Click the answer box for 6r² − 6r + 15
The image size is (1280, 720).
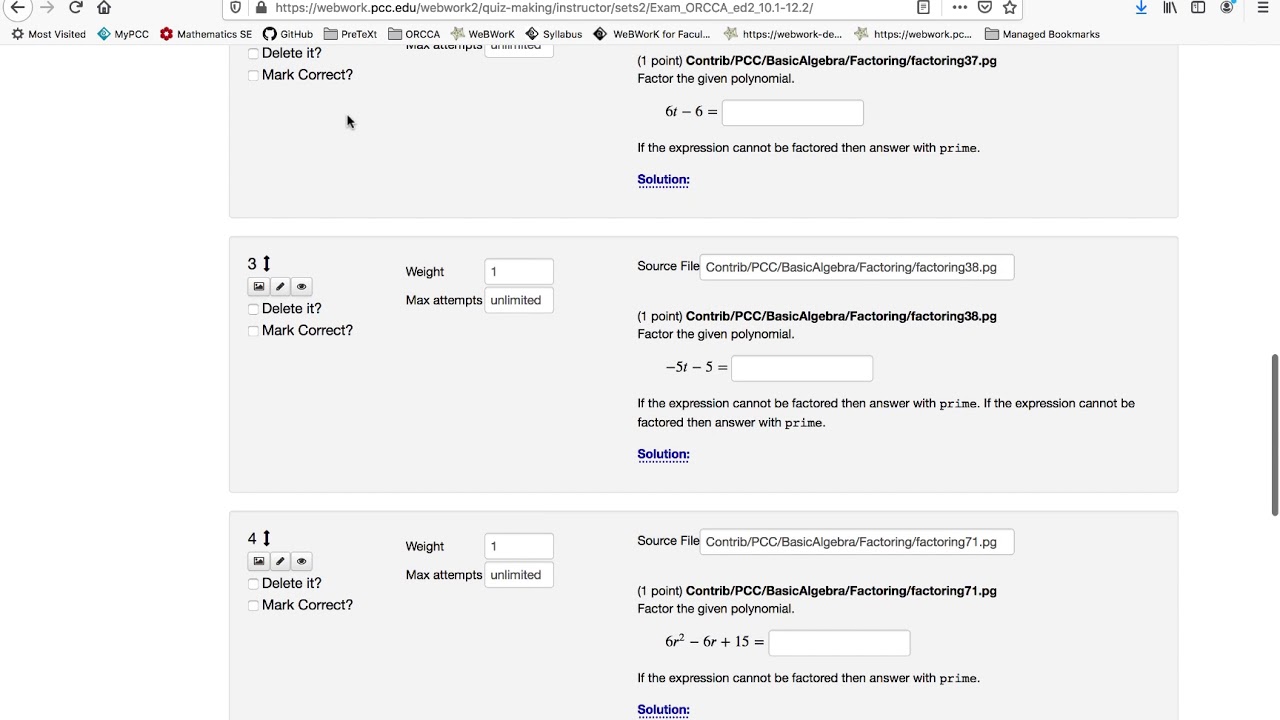(x=839, y=642)
